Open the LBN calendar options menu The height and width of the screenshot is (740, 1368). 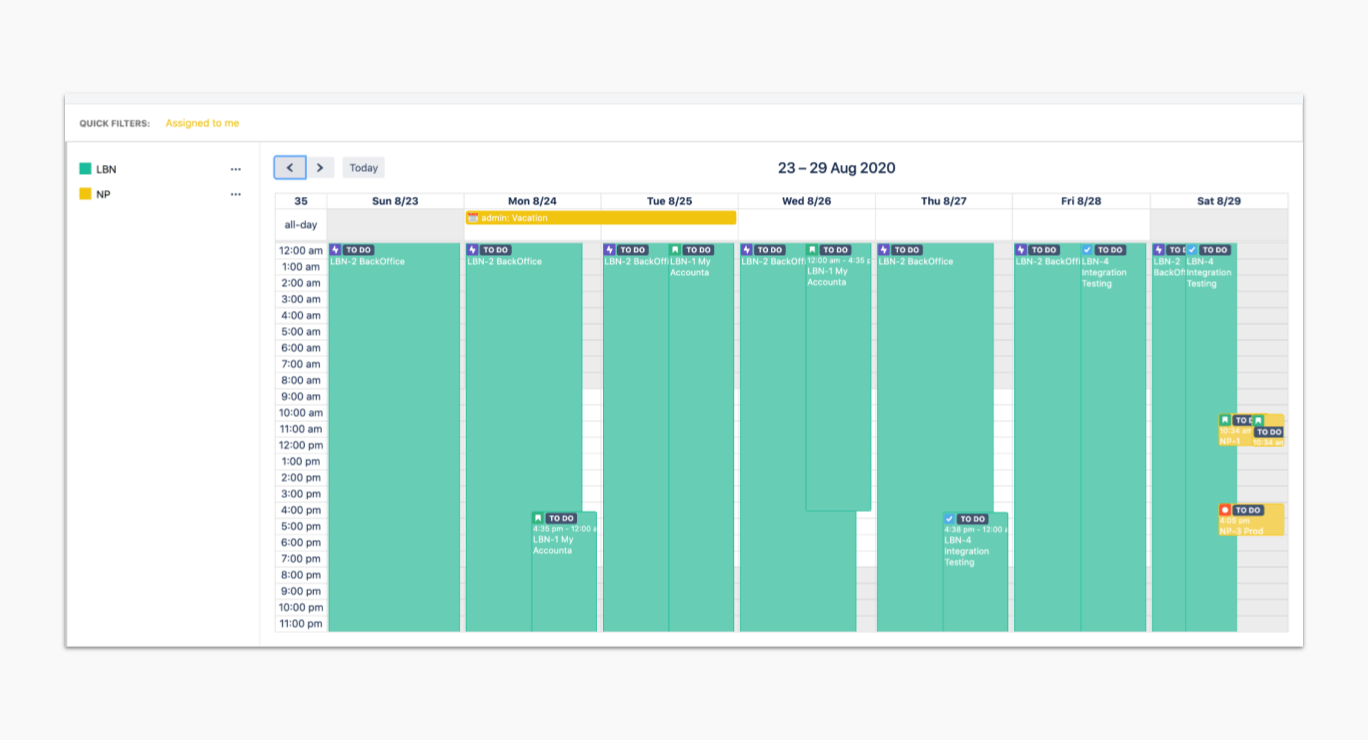[x=236, y=169]
